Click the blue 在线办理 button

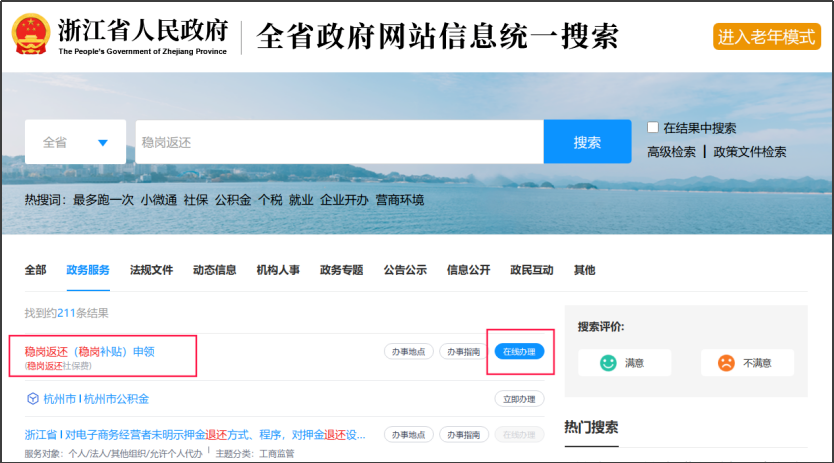coord(520,352)
